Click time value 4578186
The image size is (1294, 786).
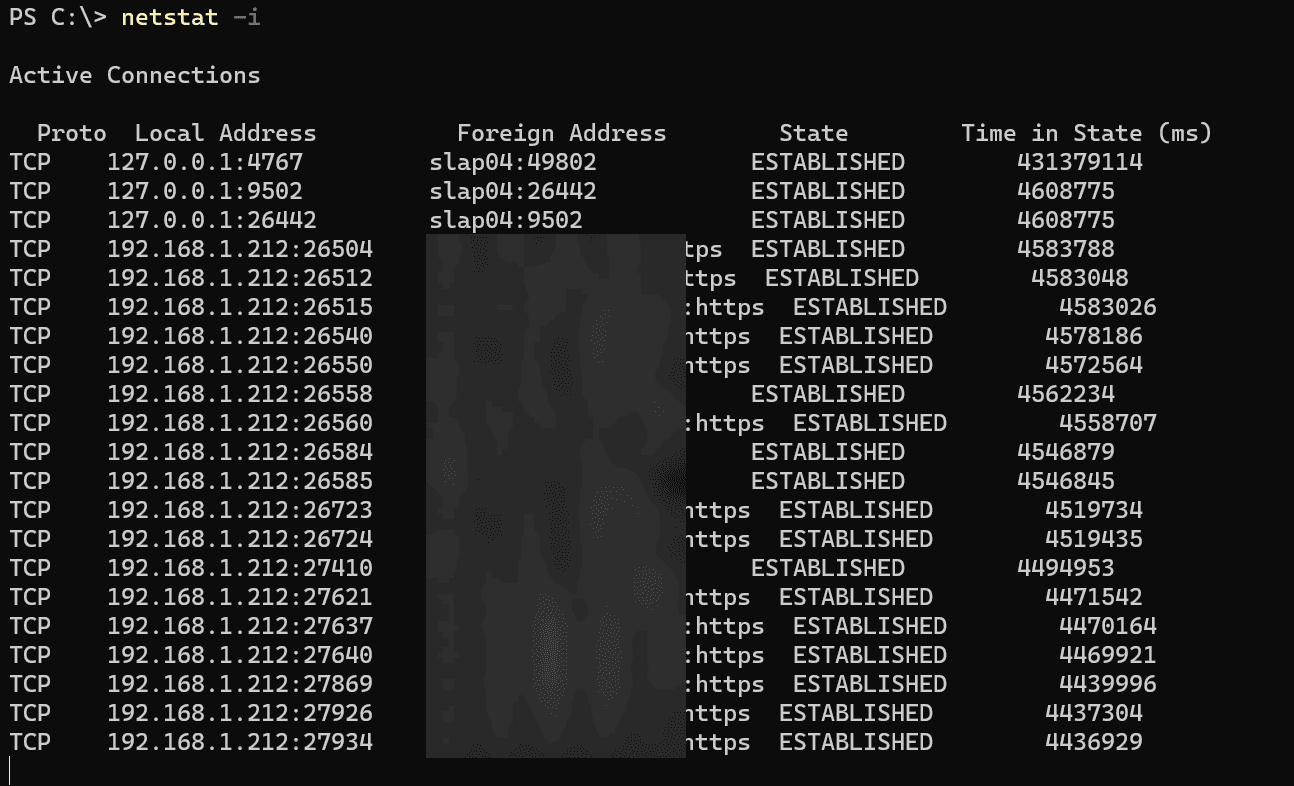(1094, 336)
